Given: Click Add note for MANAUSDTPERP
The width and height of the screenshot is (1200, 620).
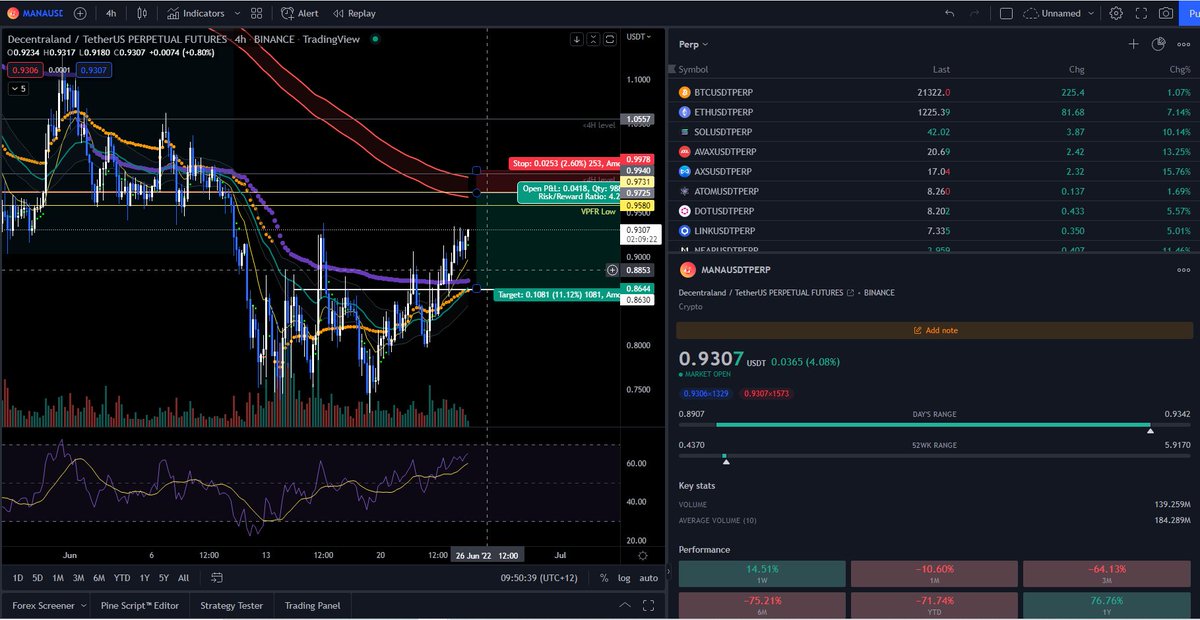Looking at the screenshot, I should 935,330.
